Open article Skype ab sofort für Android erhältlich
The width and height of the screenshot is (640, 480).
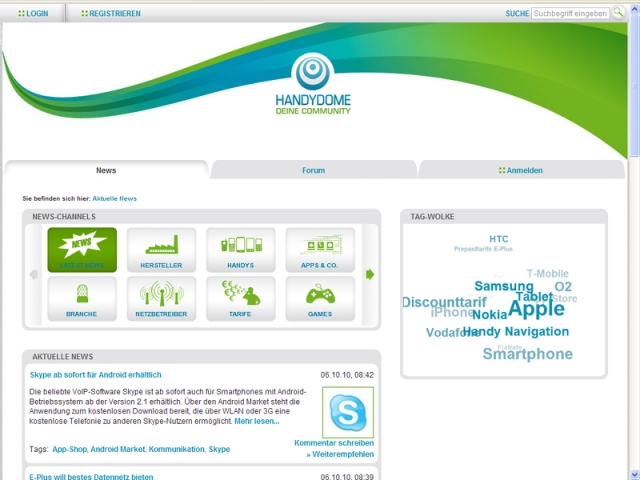pyautogui.click(x=96, y=375)
